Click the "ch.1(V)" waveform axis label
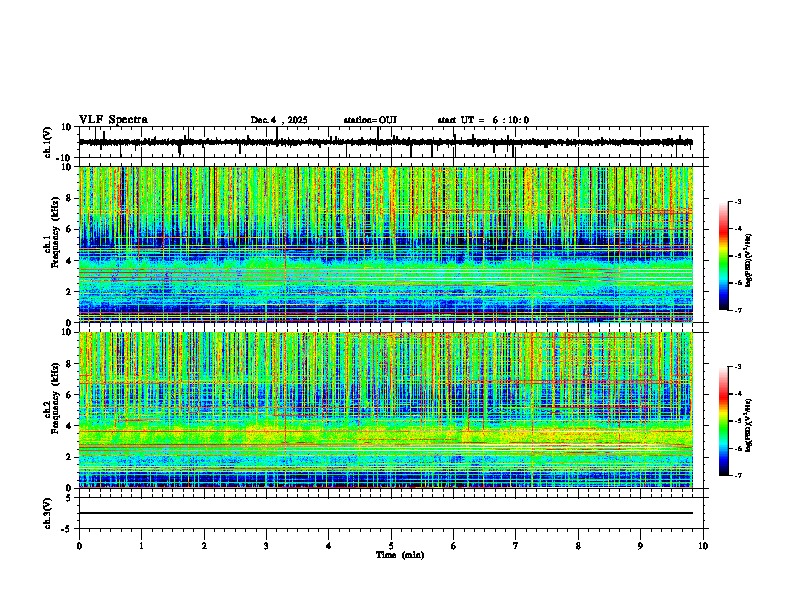 48,142
